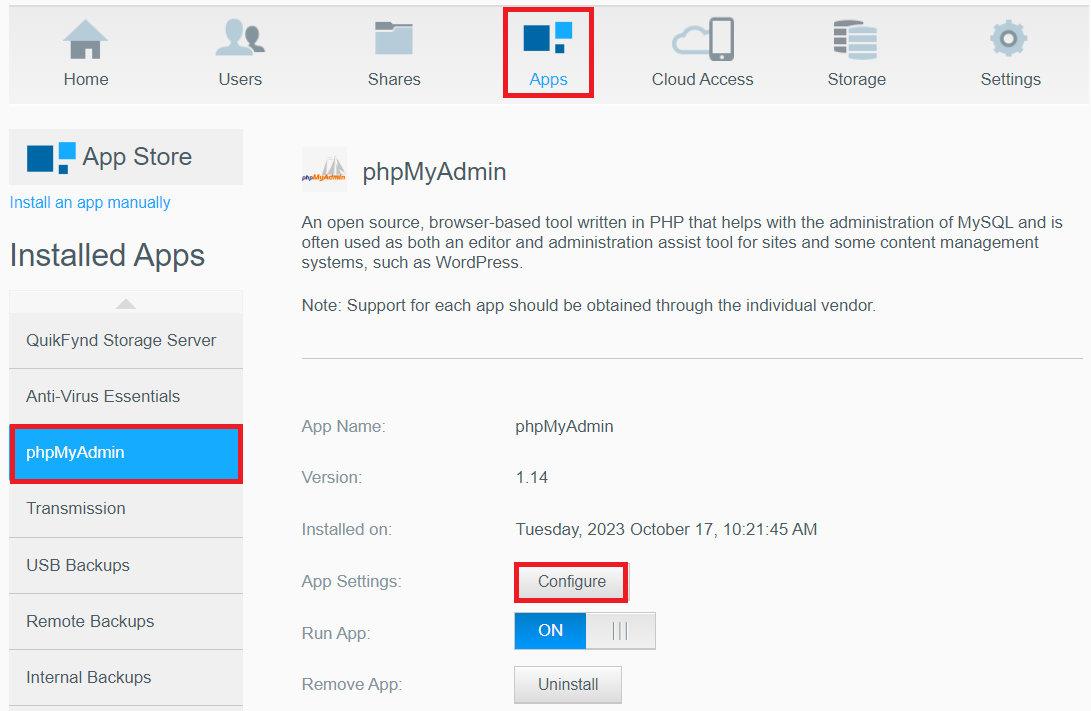Select USB Backups app

(126, 566)
